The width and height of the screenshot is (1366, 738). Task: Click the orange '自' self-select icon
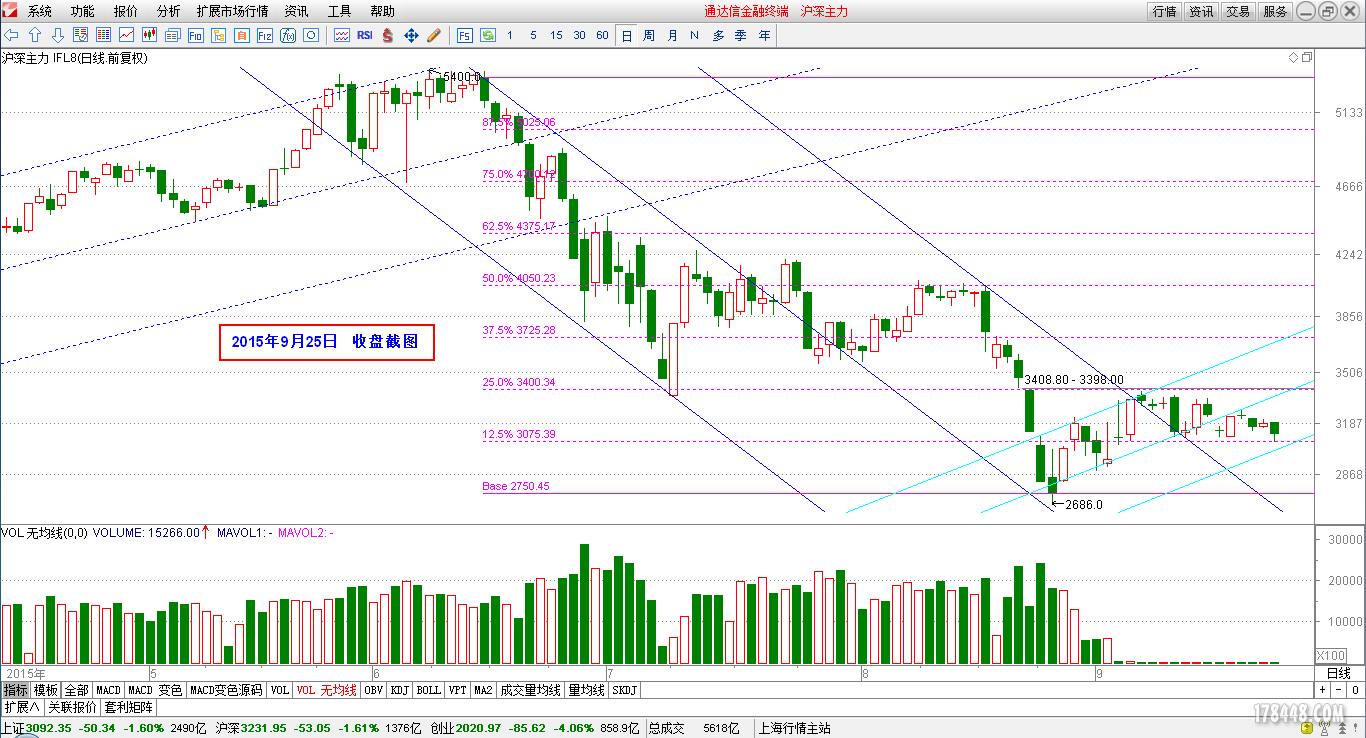pos(241,35)
